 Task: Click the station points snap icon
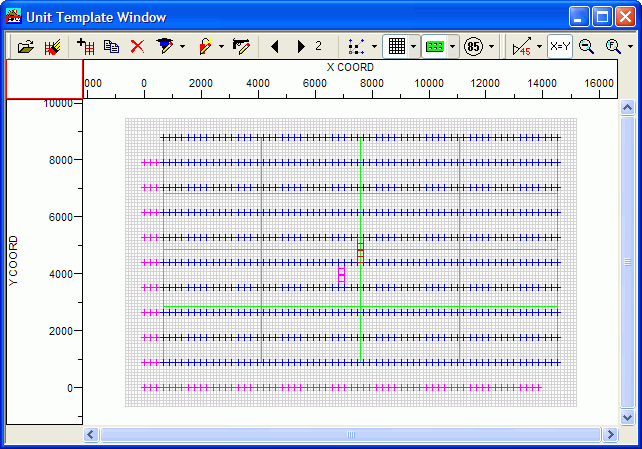click(356, 47)
